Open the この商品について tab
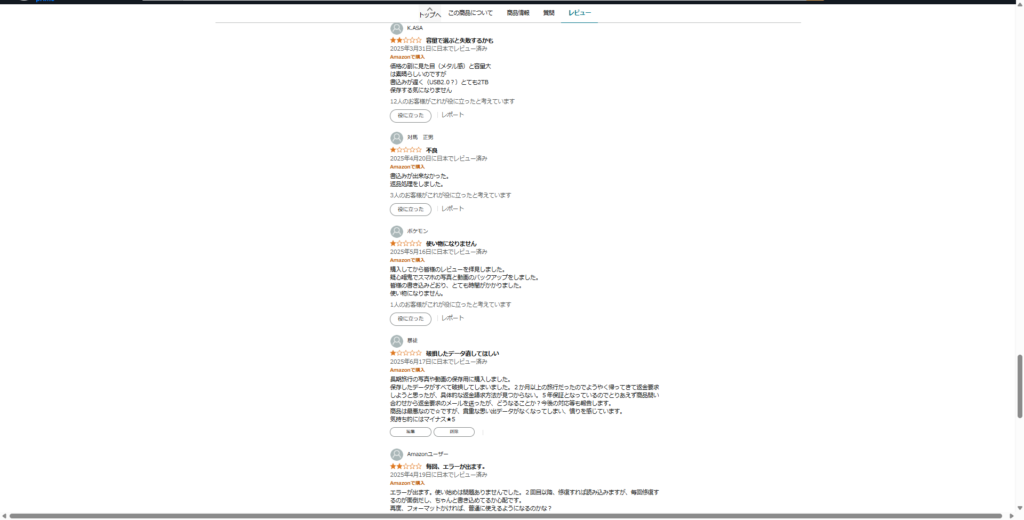Viewport: 1024px width, 520px height. click(470, 13)
